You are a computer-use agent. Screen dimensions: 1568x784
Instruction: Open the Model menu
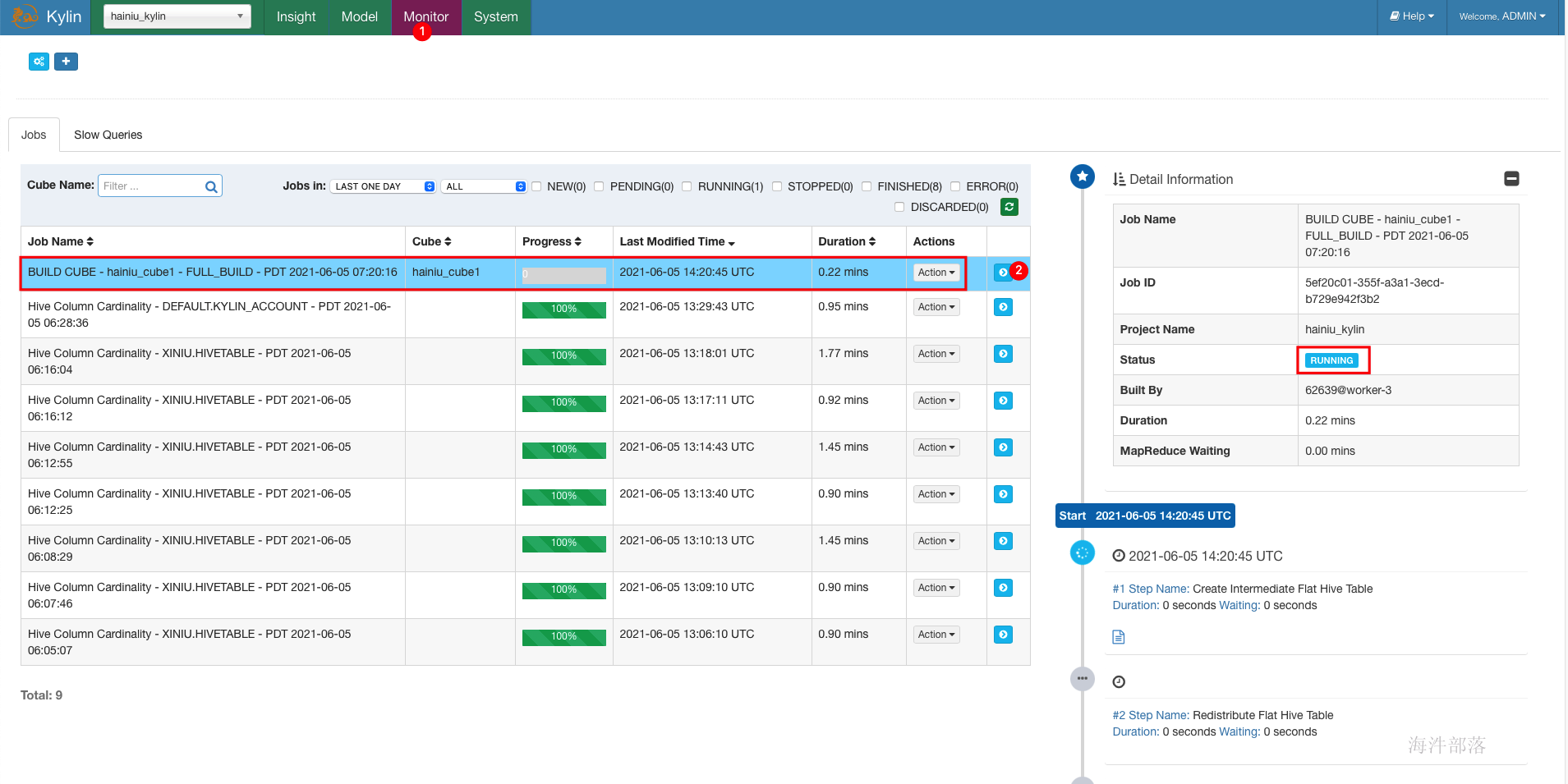[x=360, y=17]
